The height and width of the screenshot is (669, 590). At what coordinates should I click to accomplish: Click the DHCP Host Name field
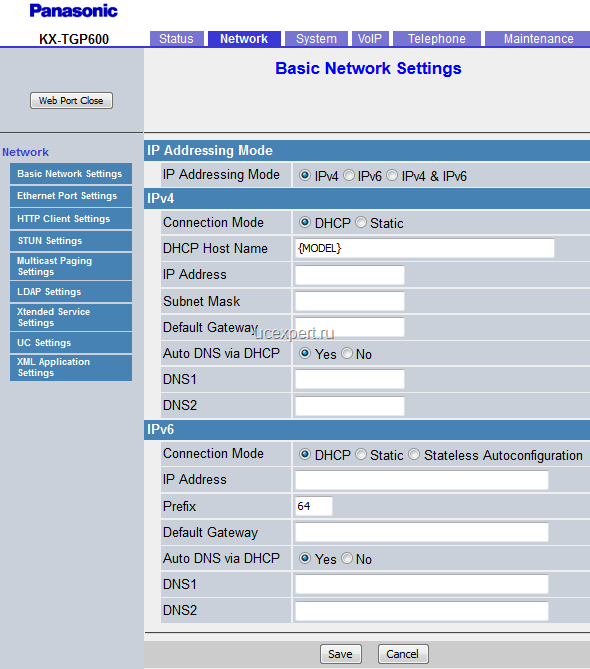pyautogui.click(x=424, y=248)
